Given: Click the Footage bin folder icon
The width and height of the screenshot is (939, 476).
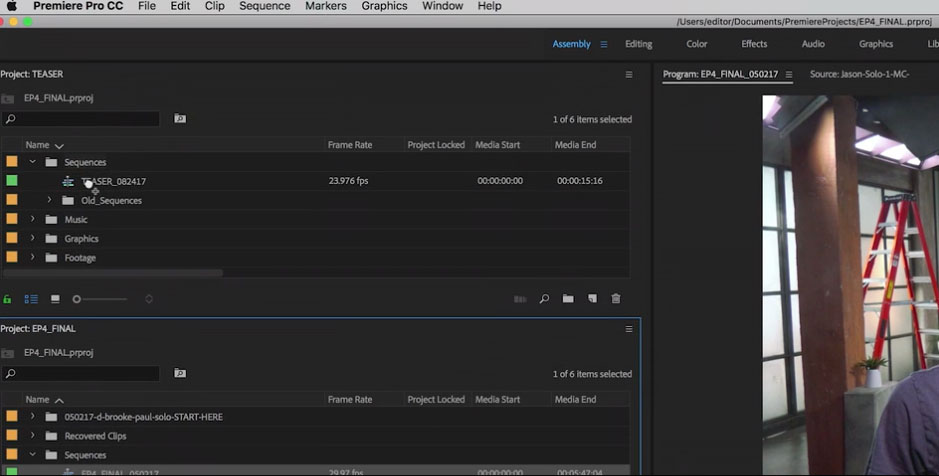Looking at the screenshot, I should 52,258.
